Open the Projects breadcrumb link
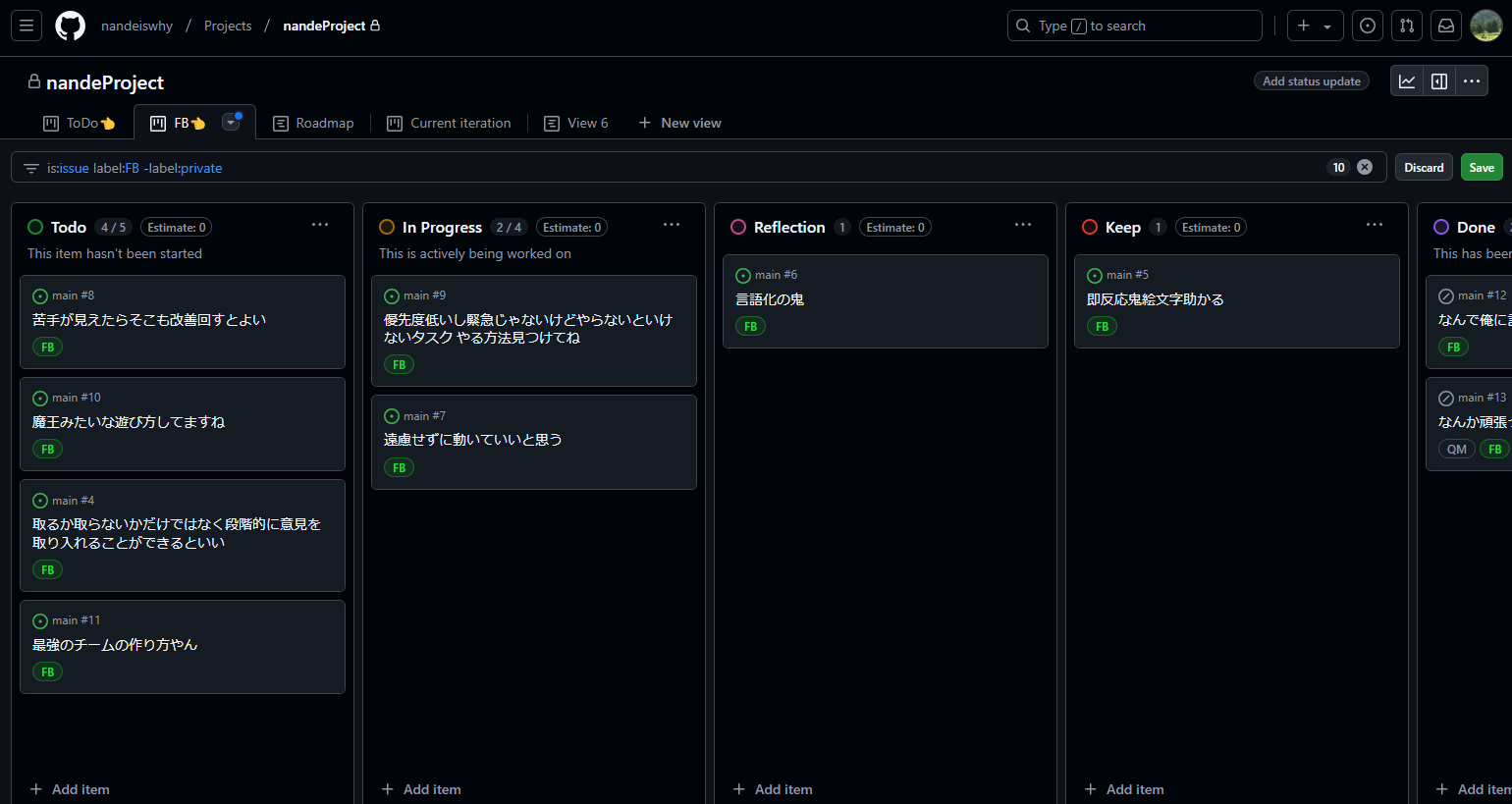This screenshot has height=804, width=1512. click(228, 26)
